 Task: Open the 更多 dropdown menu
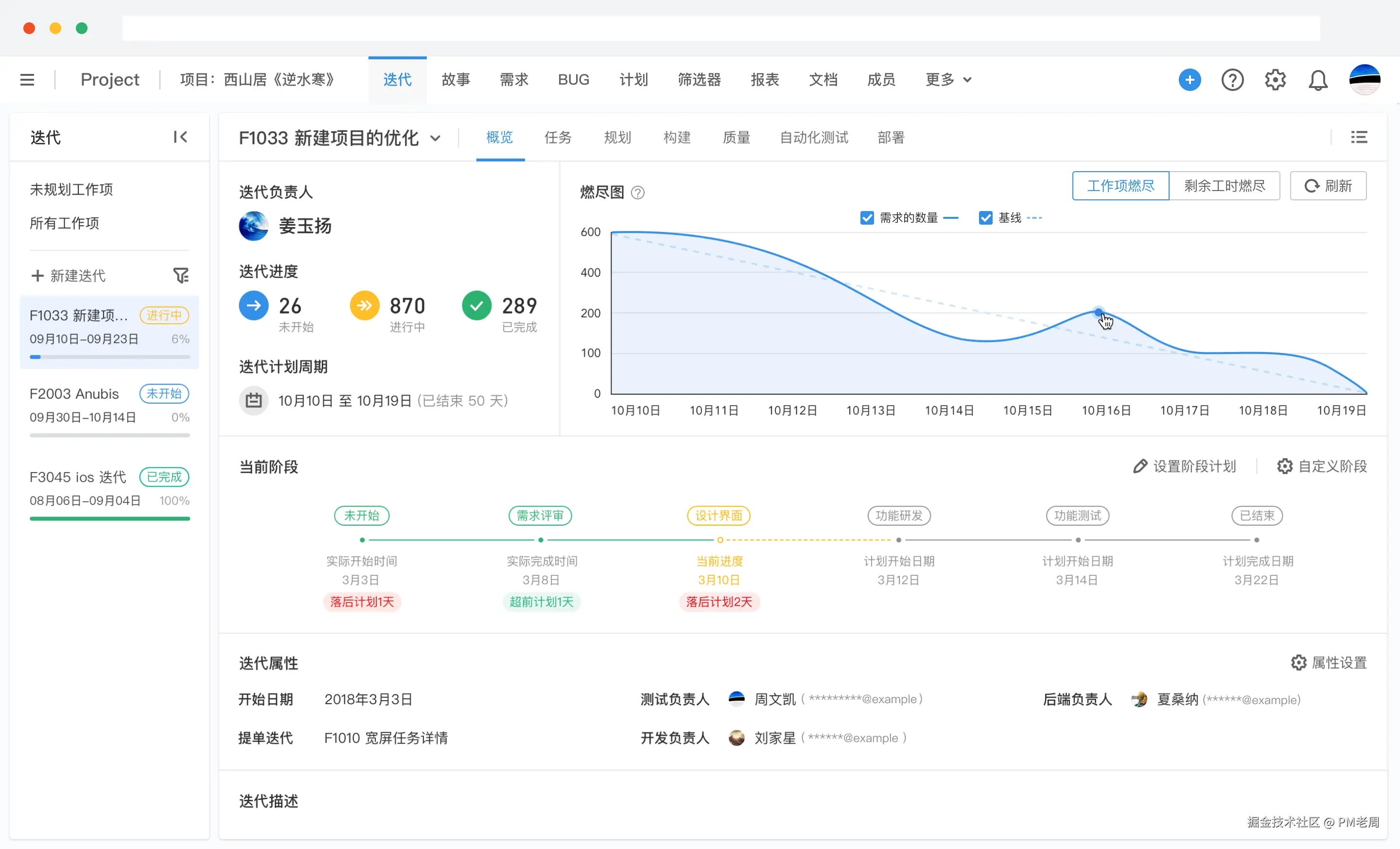947,80
